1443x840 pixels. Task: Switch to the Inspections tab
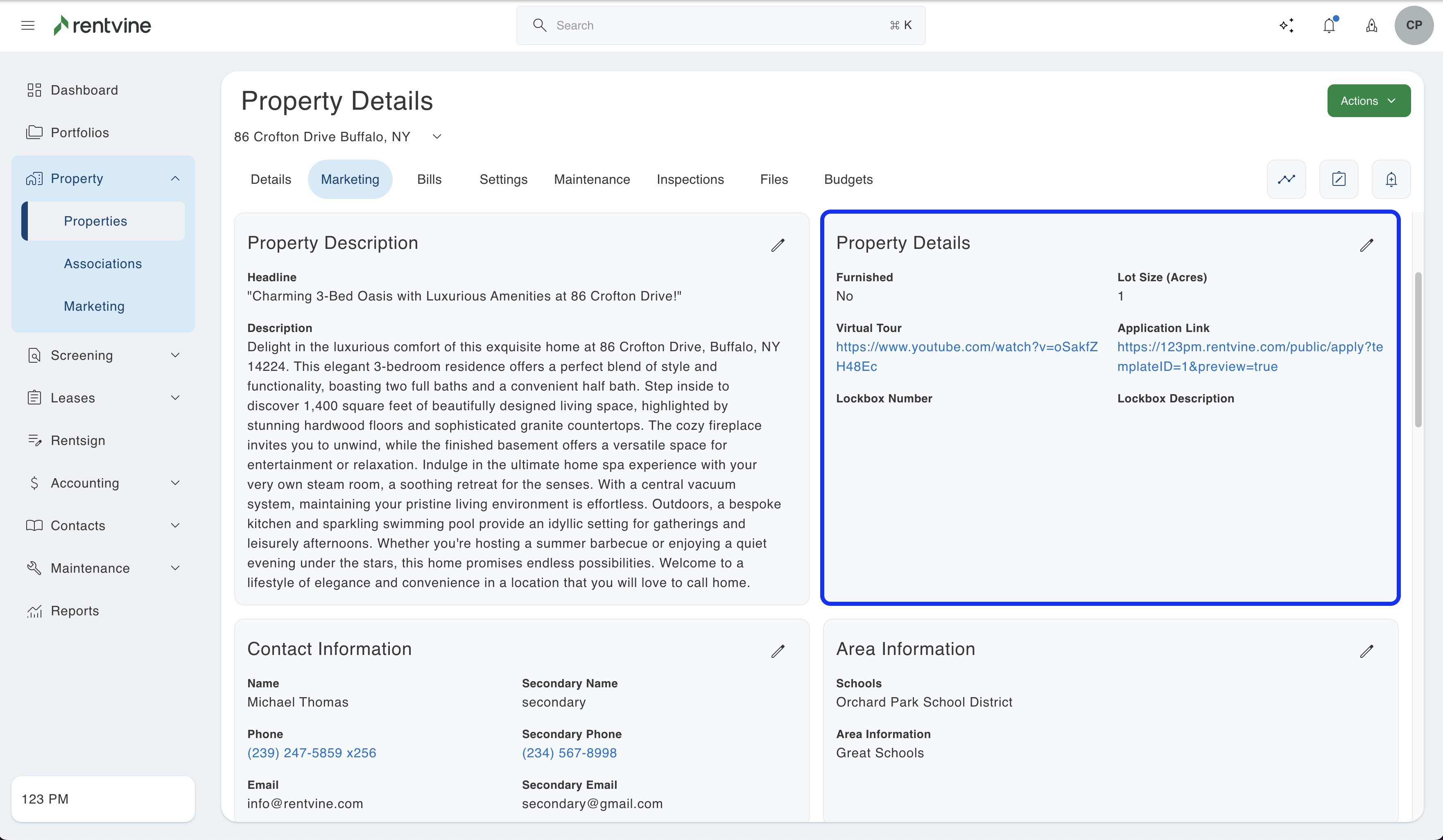(x=690, y=179)
